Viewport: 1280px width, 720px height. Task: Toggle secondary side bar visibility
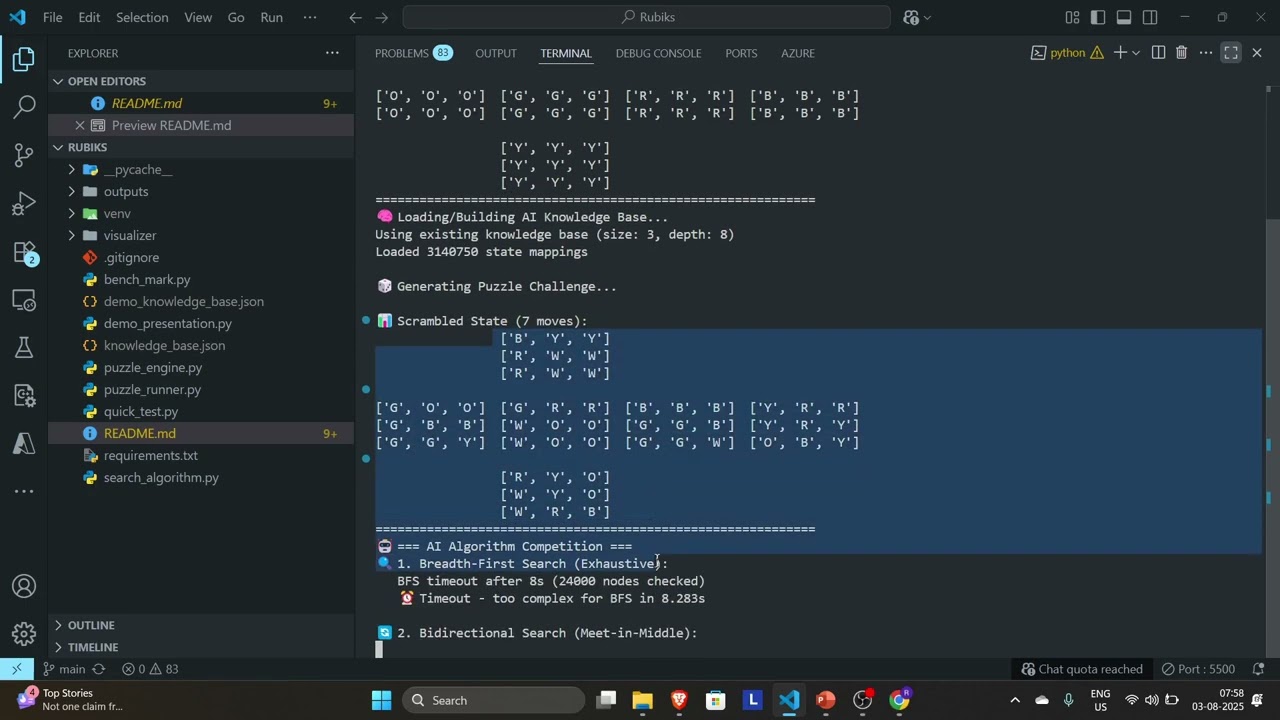tap(1150, 17)
